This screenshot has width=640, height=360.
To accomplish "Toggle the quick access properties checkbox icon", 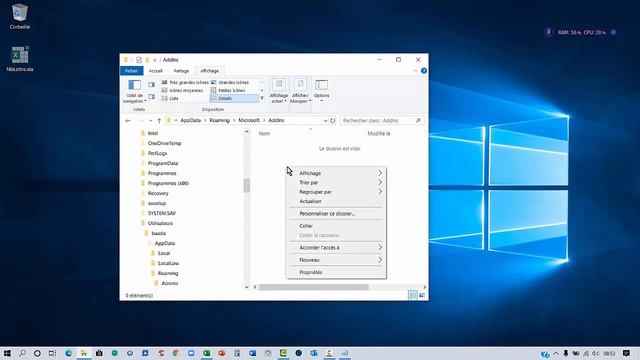I will [139, 60].
